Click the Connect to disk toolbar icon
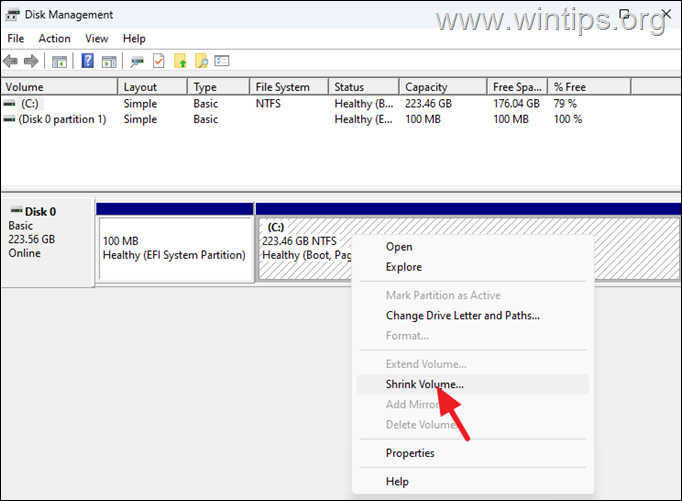This screenshot has height=501, width=682. click(x=137, y=62)
